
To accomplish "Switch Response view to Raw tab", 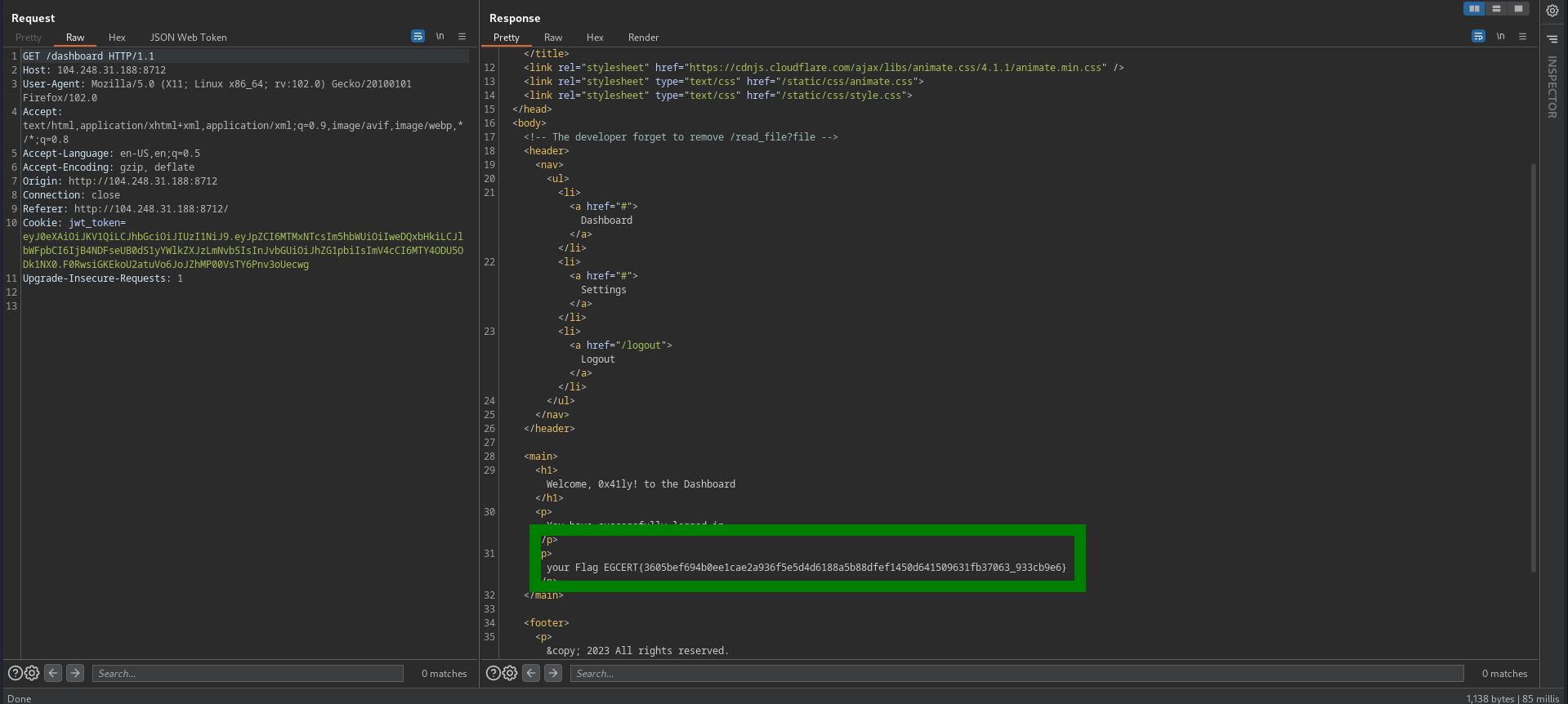I will 553,38.
